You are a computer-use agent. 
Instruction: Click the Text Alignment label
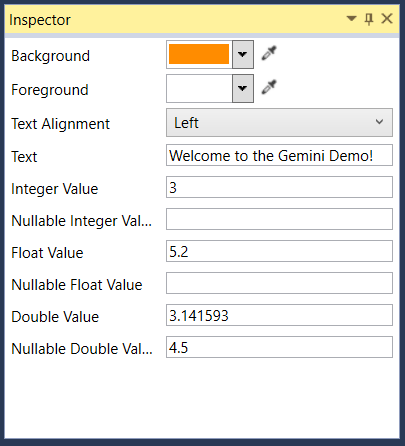tap(60, 124)
